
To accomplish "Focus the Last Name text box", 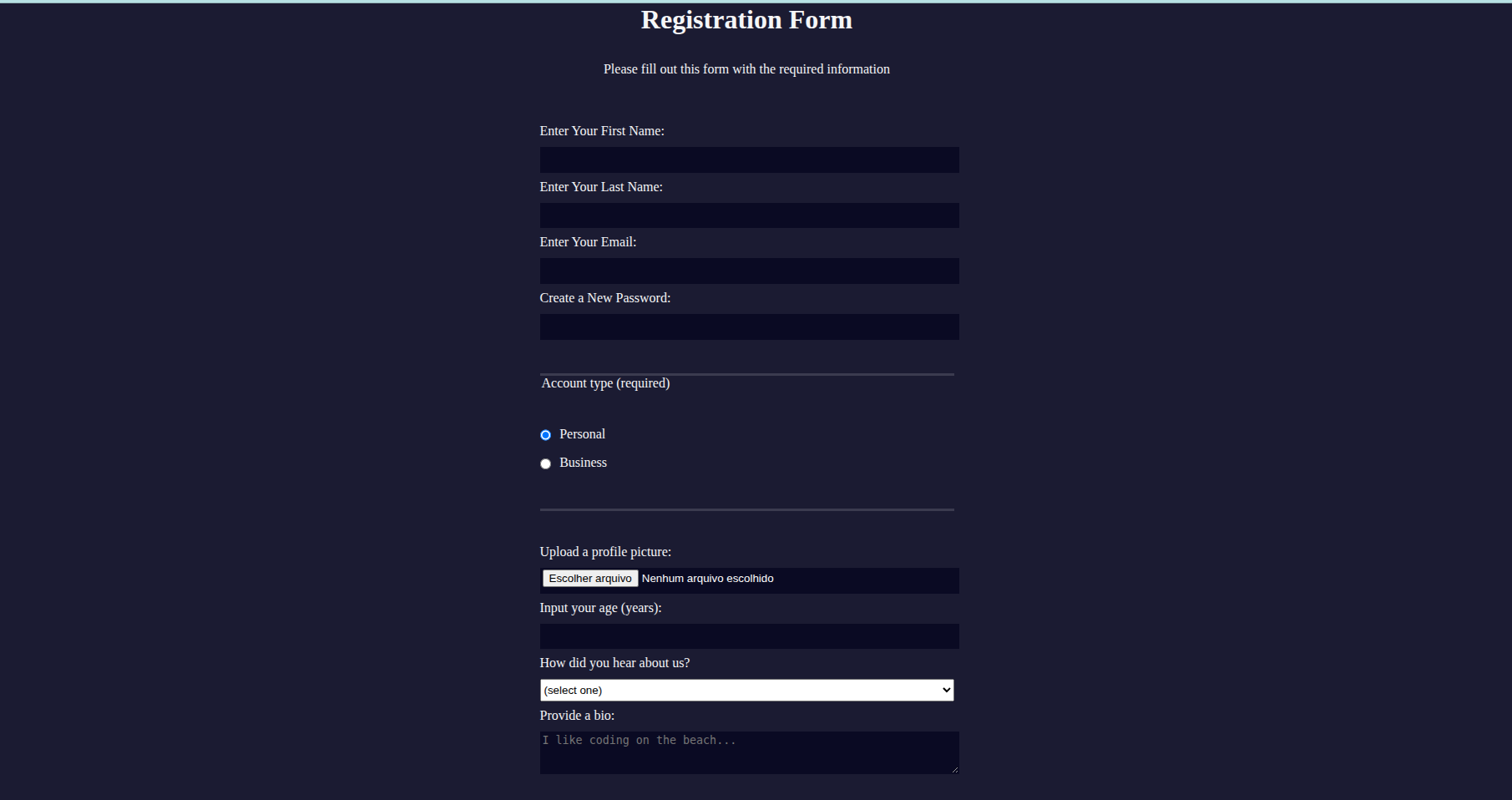I will point(749,215).
